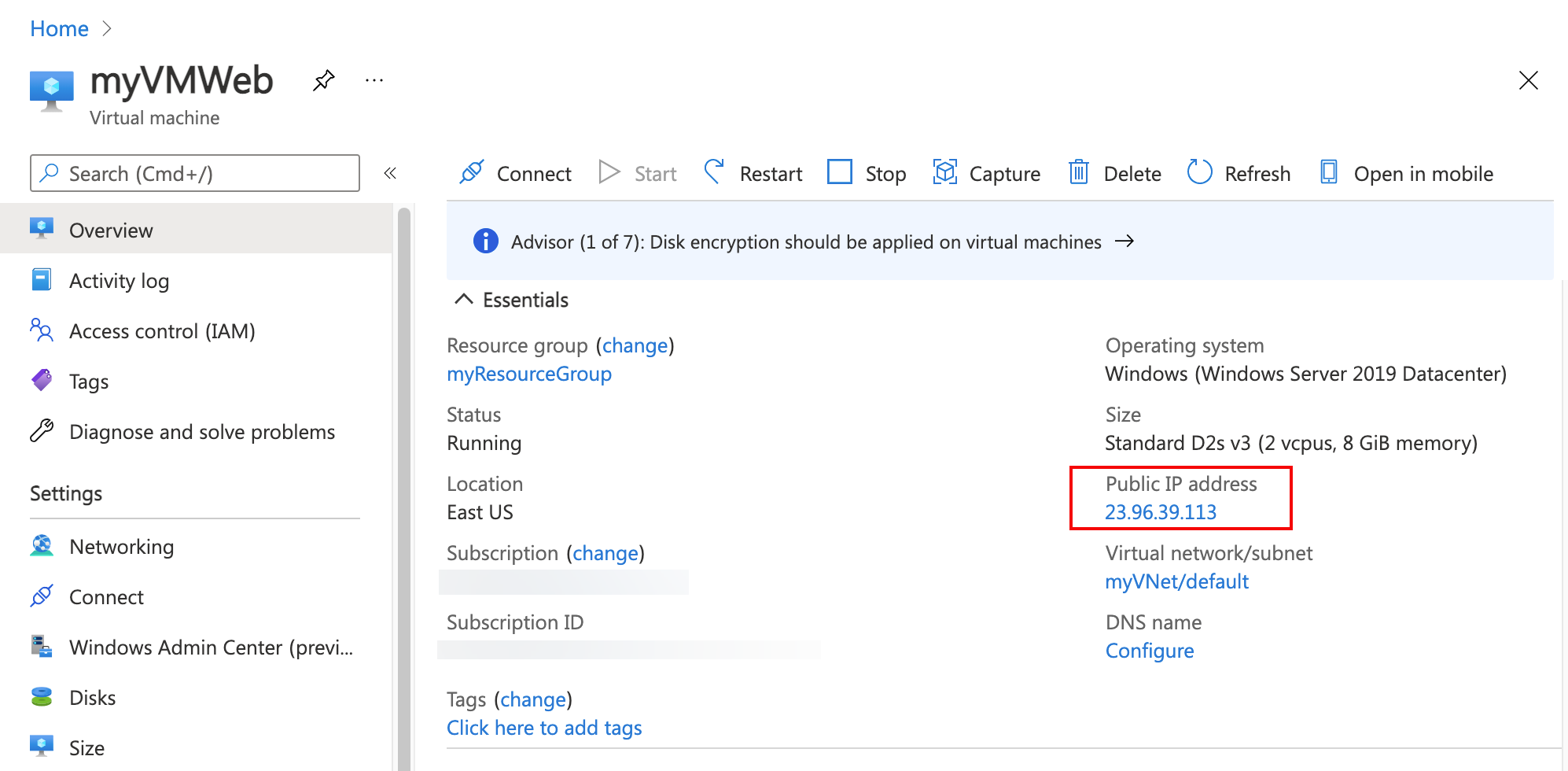Open Access control (IAM) page

coord(162,331)
